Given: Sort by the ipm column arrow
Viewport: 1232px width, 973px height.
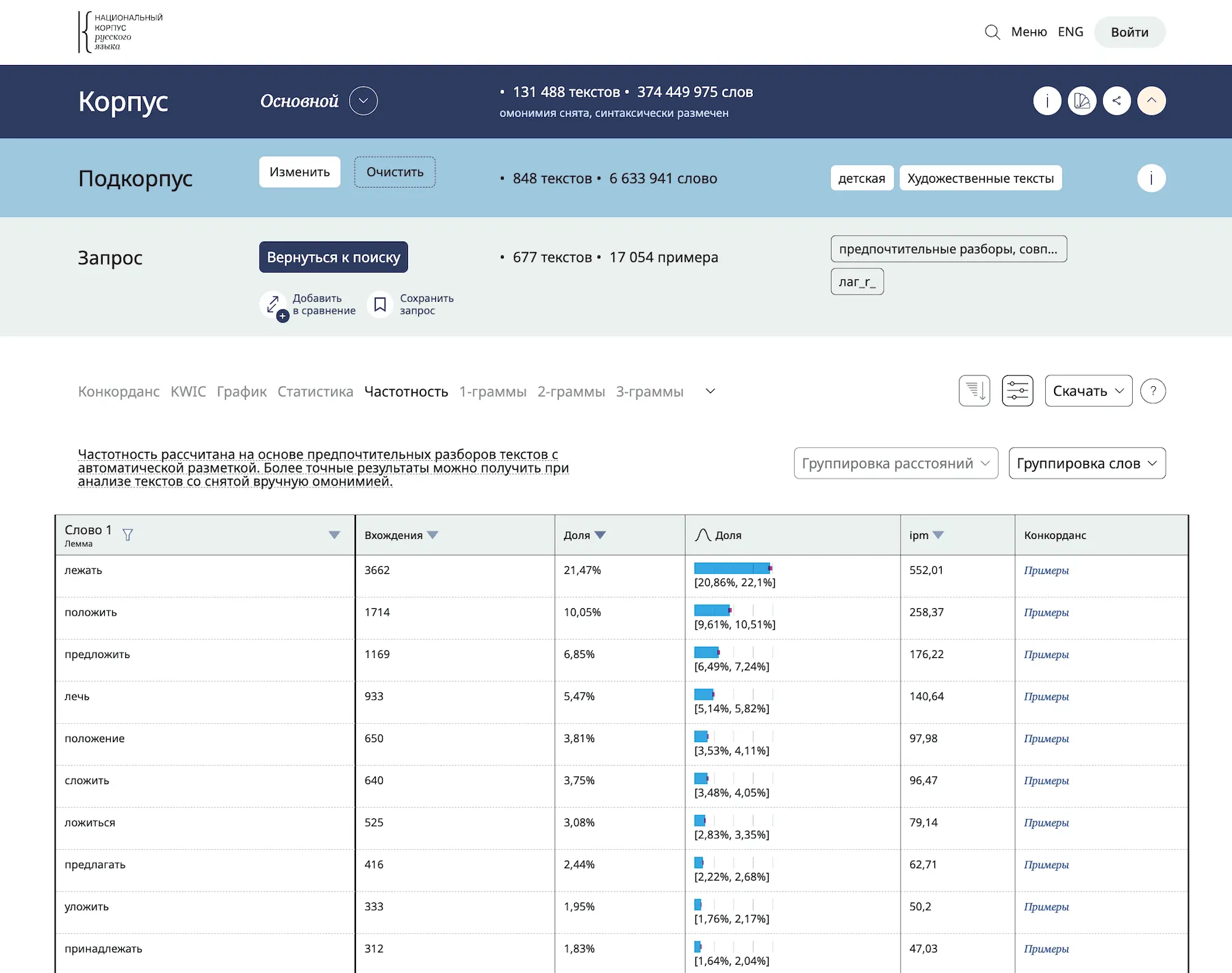Looking at the screenshot, I should [938, 535].
